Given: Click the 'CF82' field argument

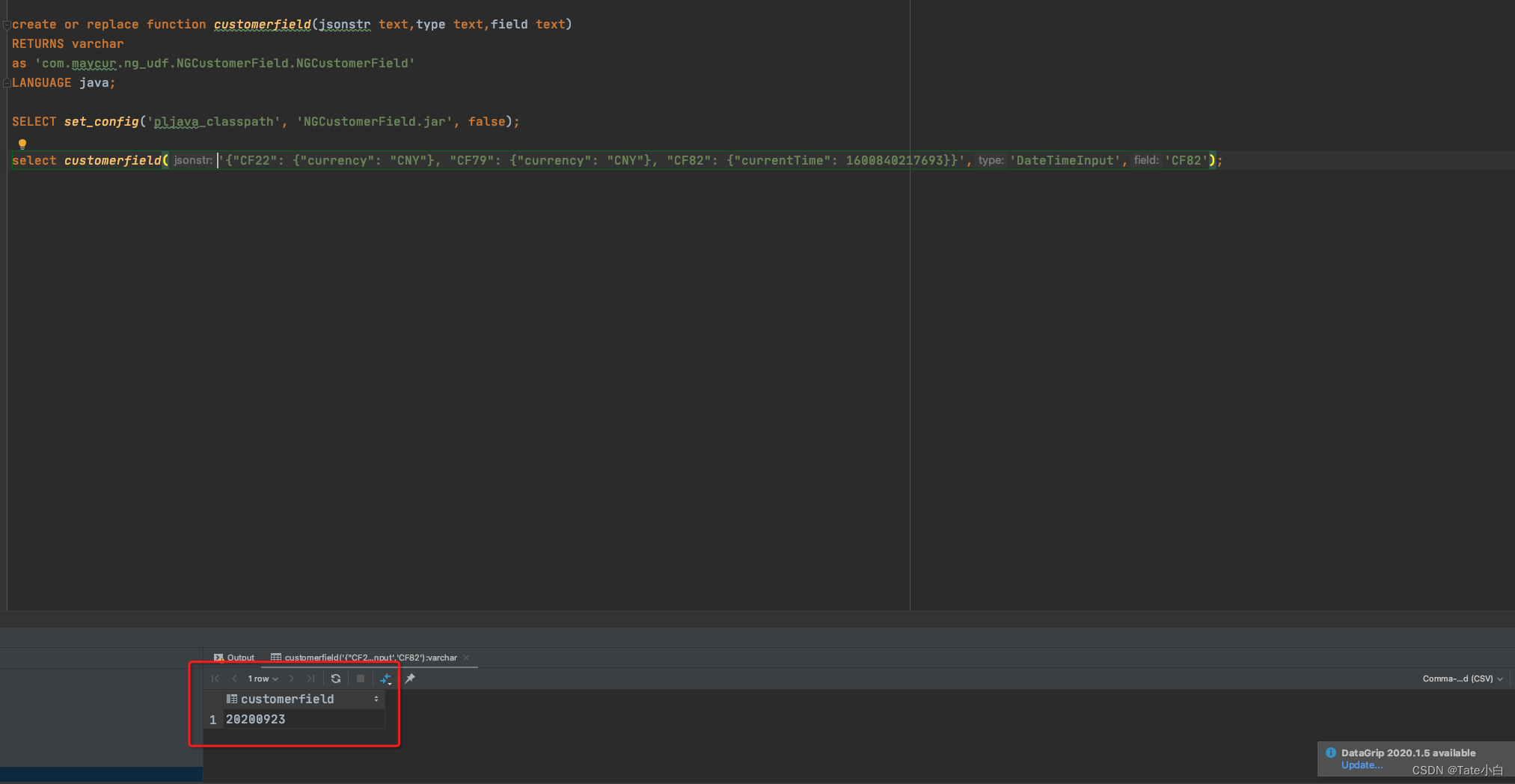Looking at the screenshot, I should [x=1187, y=161].
